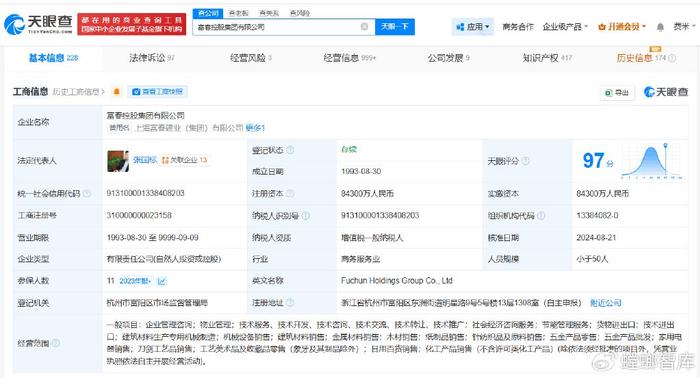This screenshot has height=378, width=700.
Task: Click the orange alert bell beside 工商信息
Action: 117,91
